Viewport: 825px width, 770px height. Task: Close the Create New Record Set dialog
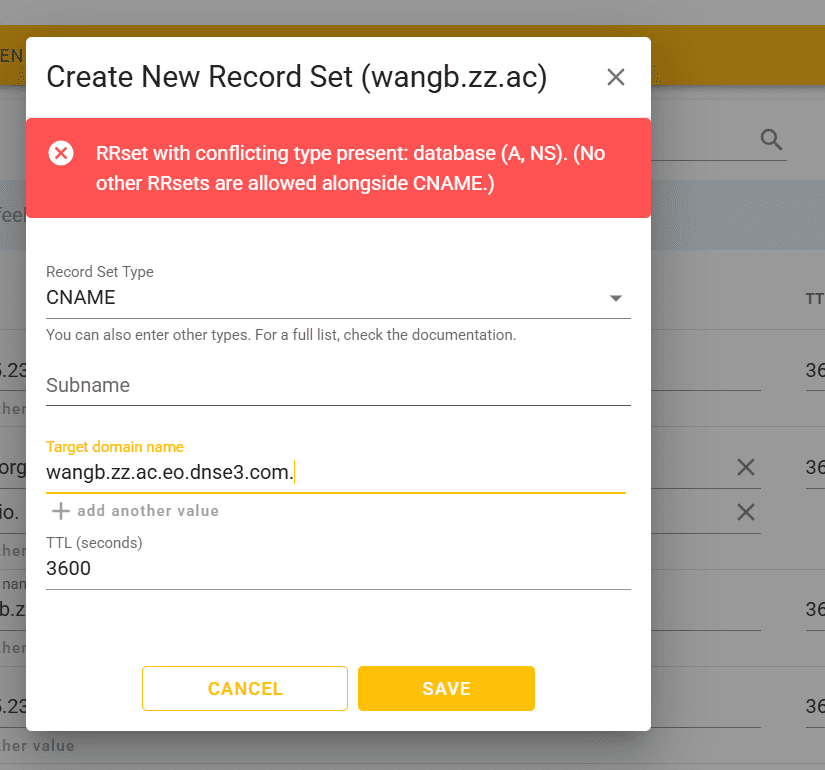click(x=616, y=78)
